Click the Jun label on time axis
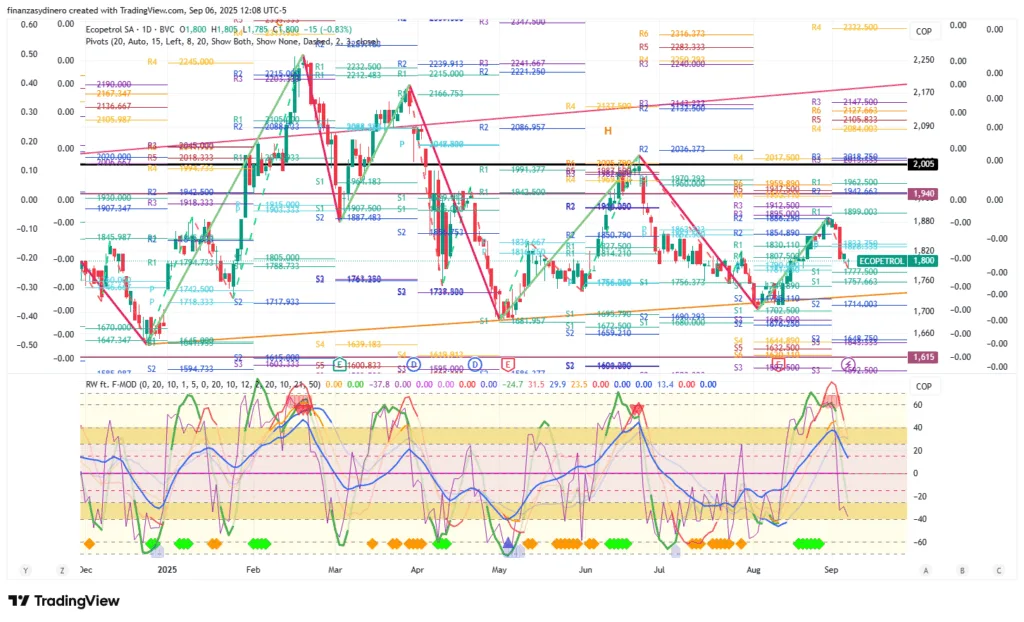This screenshot has height=622, width=1024. 585,570
